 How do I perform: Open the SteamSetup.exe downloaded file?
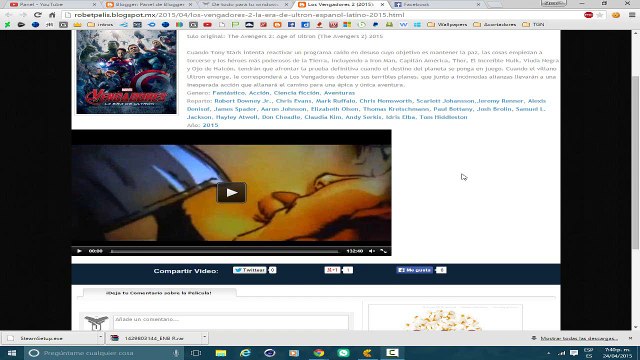(x=49, y=338)
